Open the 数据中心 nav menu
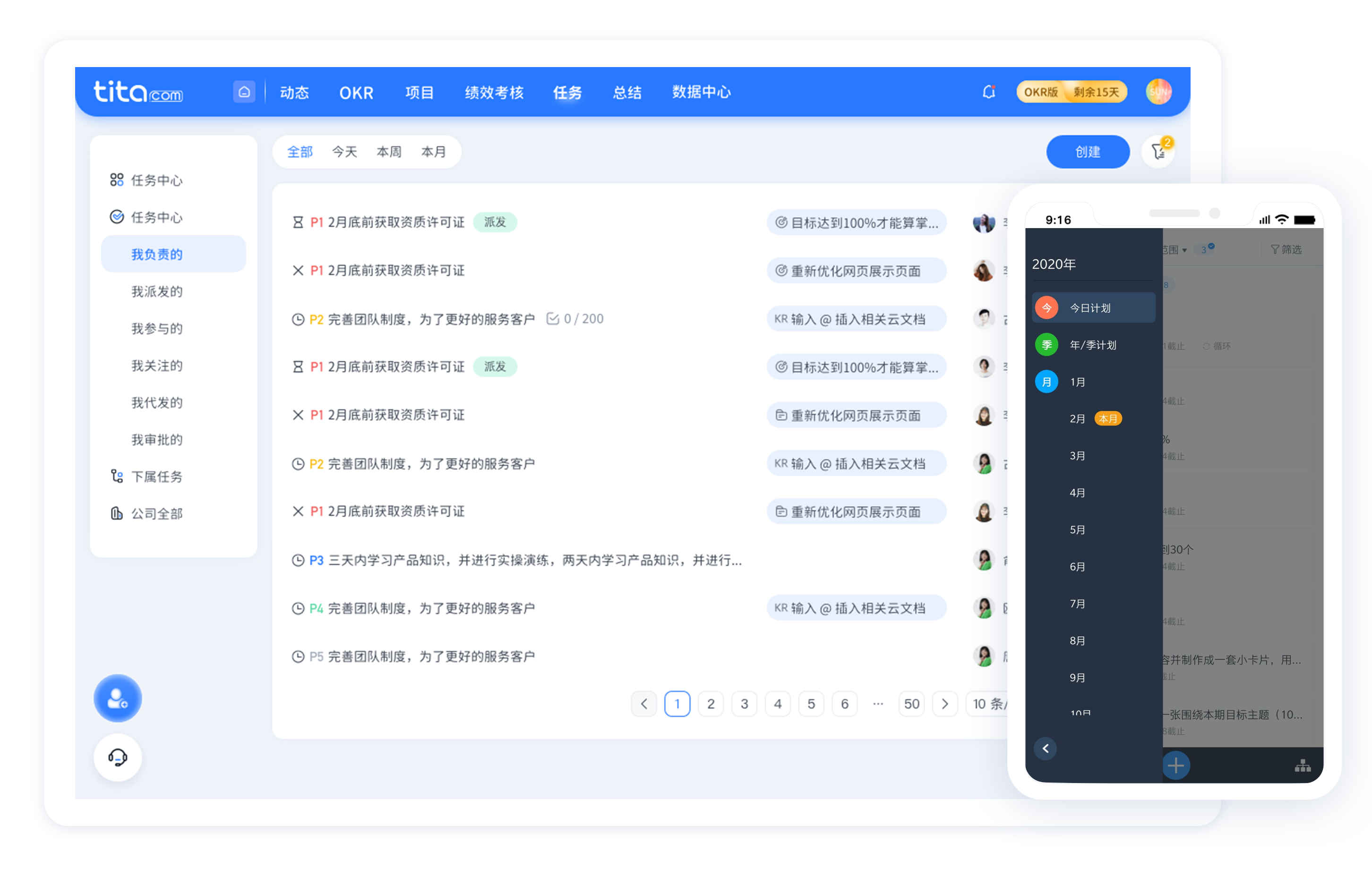The width and height of the screenshot is (1372, 877). 702,92
